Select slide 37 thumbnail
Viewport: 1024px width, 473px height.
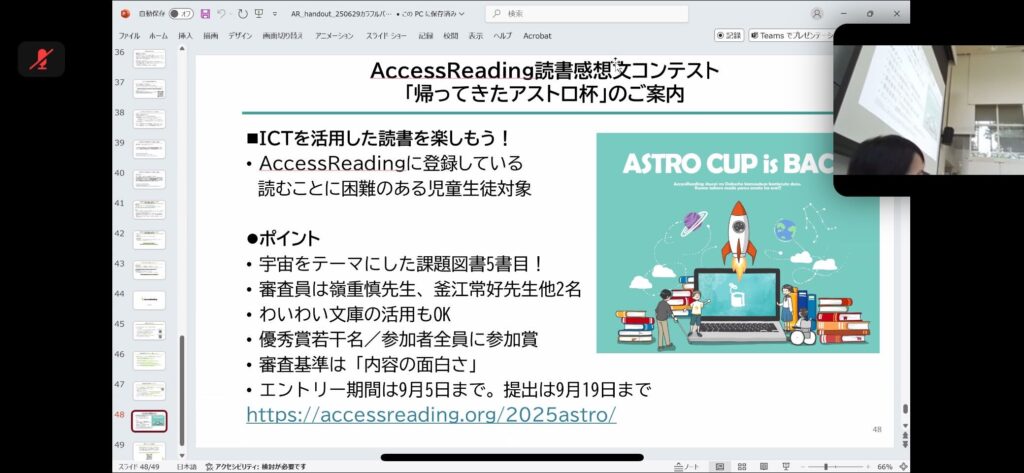pos(150,89)
